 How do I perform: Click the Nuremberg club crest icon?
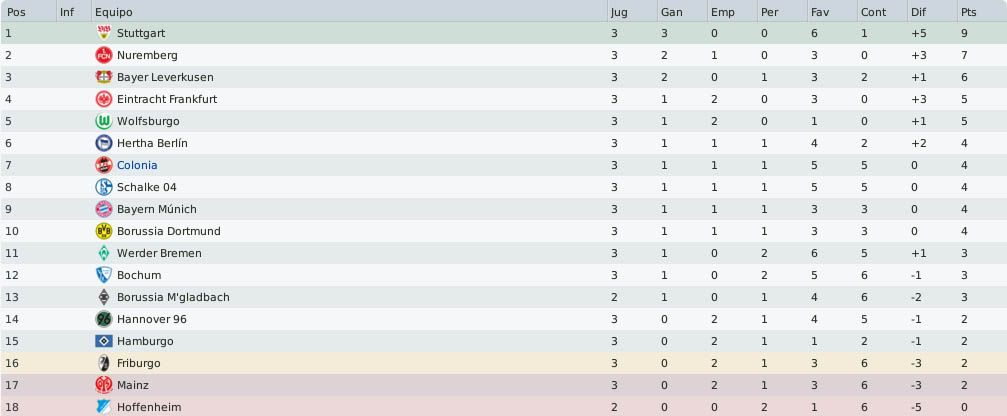coord(103,55)
